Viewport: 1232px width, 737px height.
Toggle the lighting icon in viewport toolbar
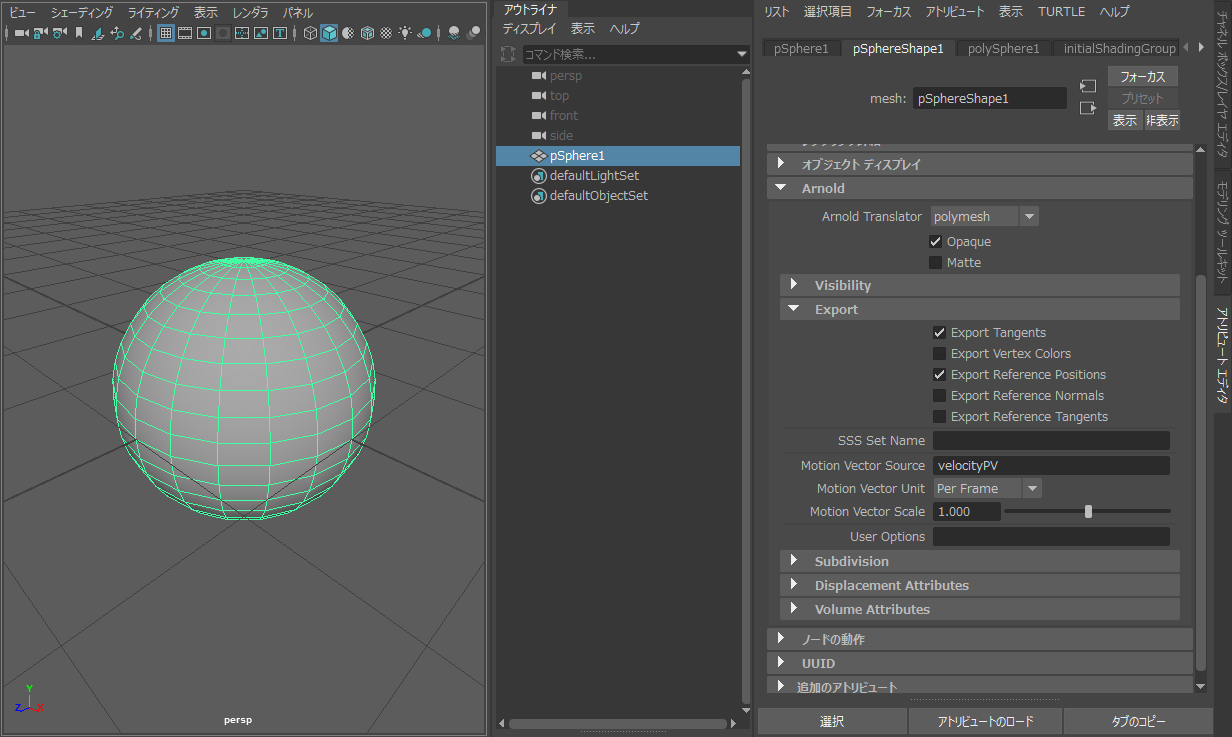406,33
